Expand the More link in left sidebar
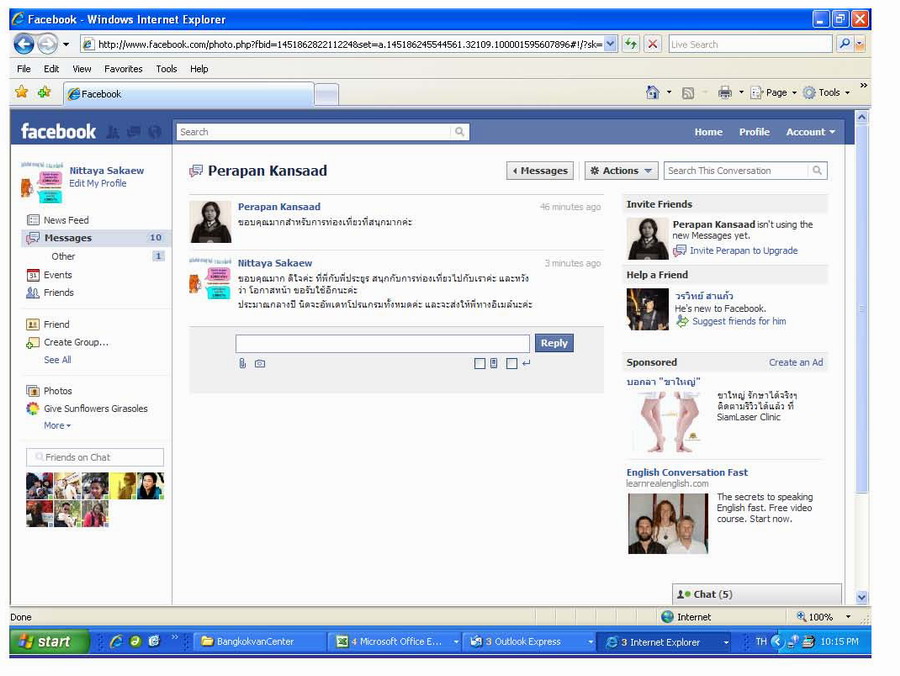The height and width of the screenshot is (676, 900). pyautogui.click(x=57, y=426)
